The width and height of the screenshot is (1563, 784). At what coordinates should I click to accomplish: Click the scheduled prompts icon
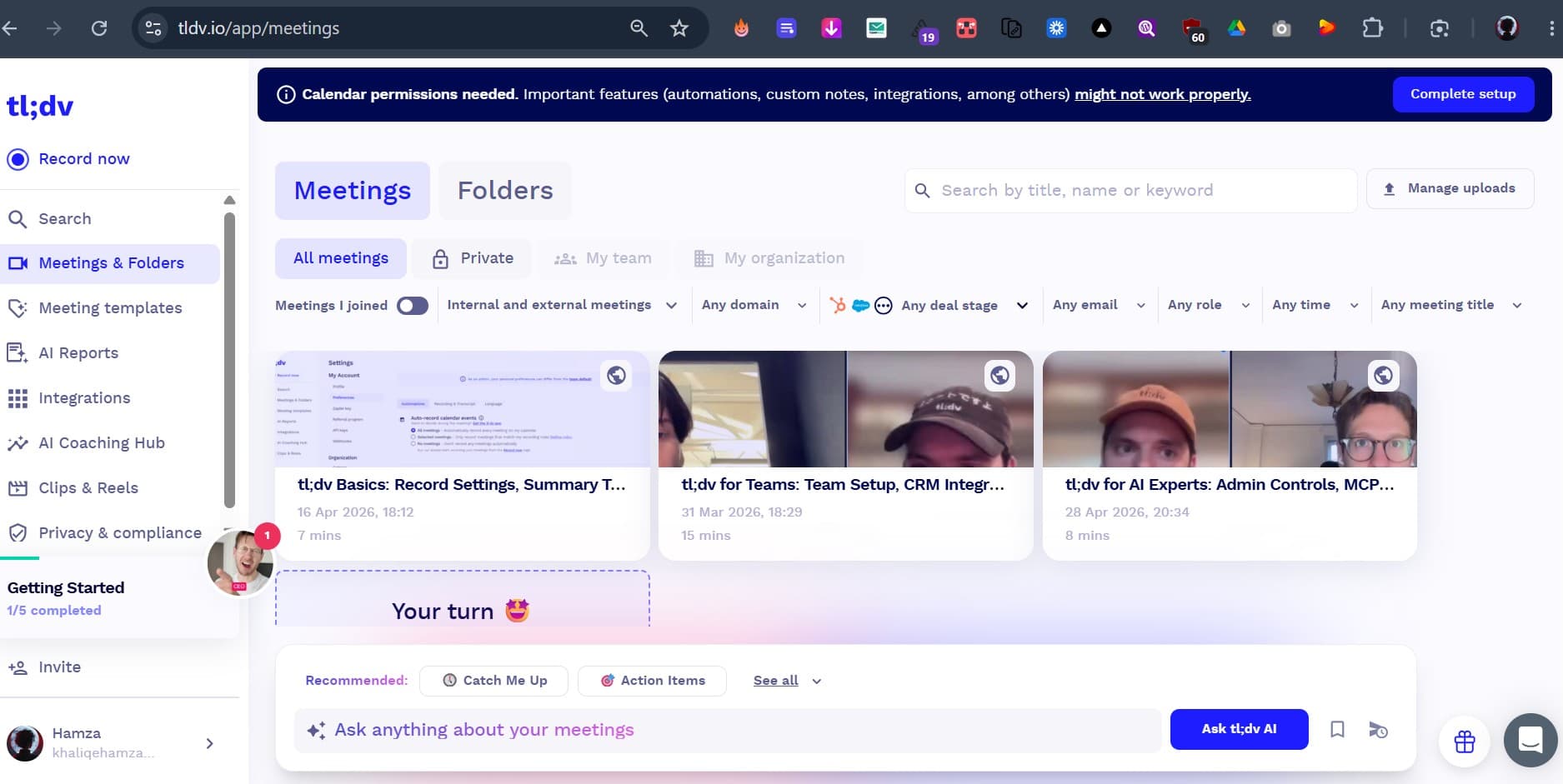(1378, 730)
